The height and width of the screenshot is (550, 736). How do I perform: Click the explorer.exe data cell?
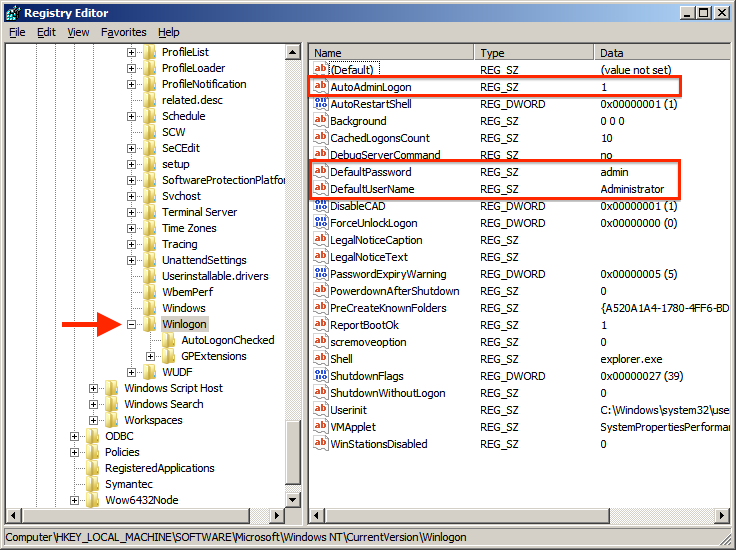point(631,359)
